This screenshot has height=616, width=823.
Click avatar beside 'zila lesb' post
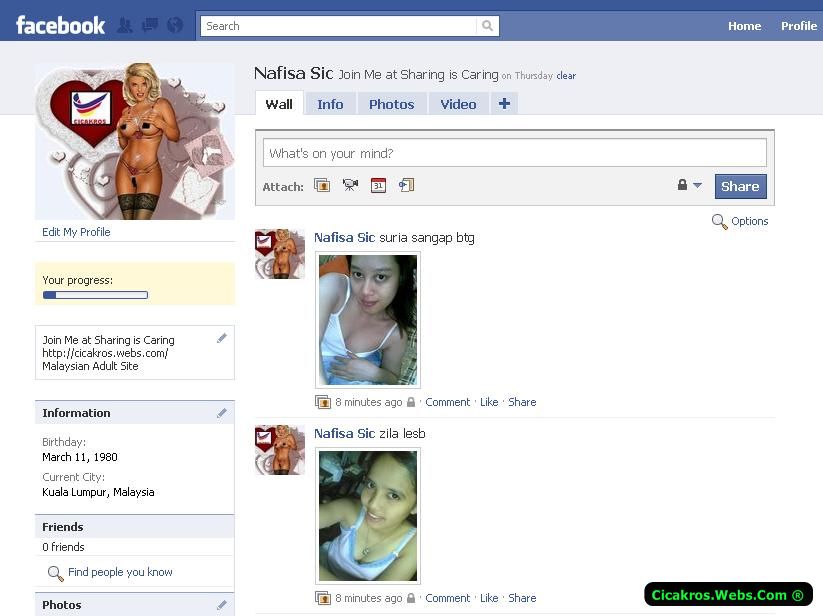280,450
